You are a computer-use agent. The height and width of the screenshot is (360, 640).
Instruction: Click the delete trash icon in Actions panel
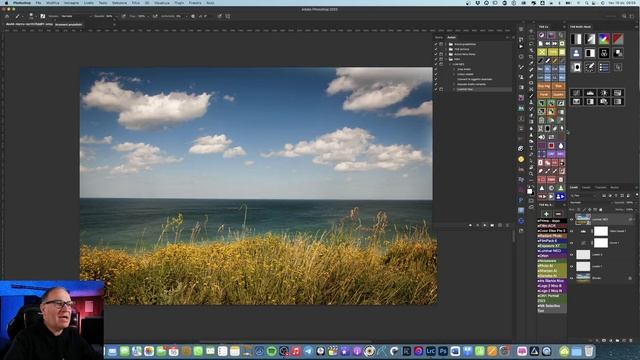(x=507, y=225)
